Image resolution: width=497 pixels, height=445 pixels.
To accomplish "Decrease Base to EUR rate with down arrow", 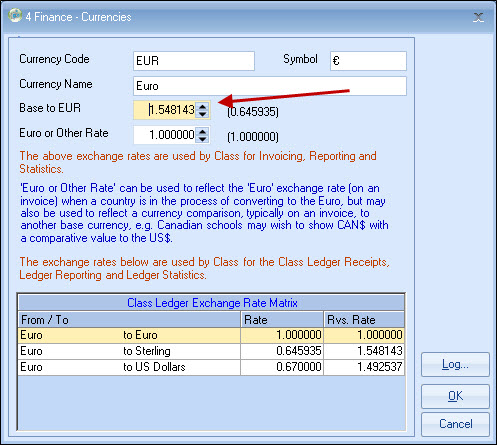I will pyautogui.click(x=202, y=114).
